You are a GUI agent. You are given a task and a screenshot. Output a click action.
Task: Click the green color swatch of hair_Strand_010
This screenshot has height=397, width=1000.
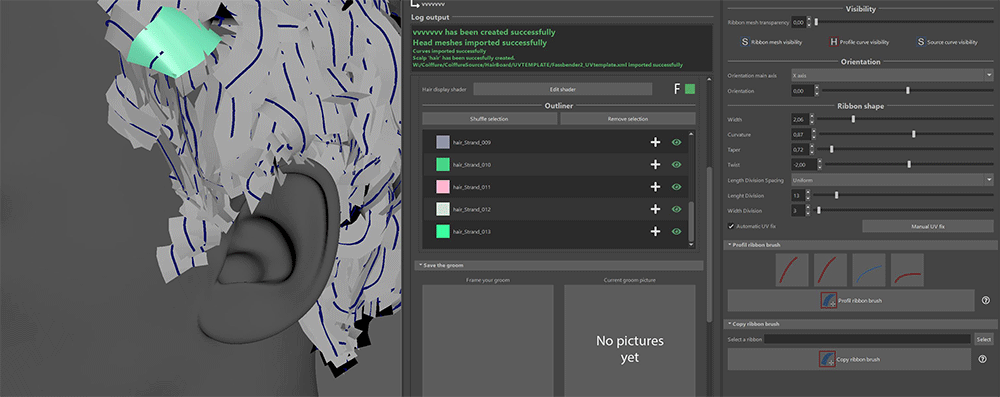[443, 165]
